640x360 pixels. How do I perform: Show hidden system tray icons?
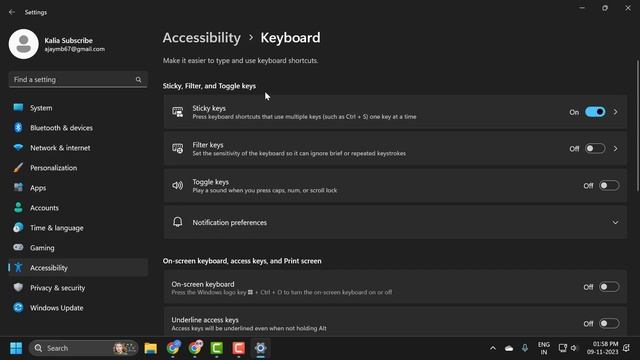pos(493,348)
